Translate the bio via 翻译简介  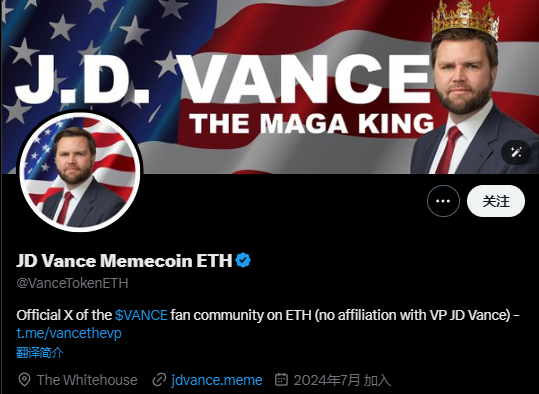point(40,353)
